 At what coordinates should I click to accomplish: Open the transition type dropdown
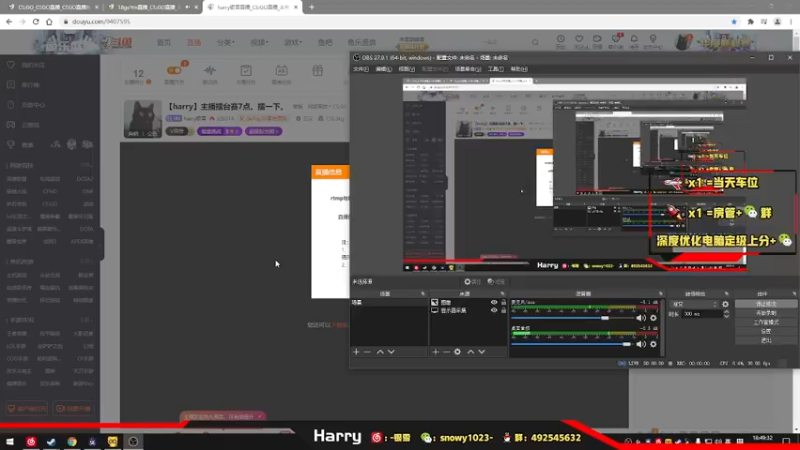coord(694,304)
